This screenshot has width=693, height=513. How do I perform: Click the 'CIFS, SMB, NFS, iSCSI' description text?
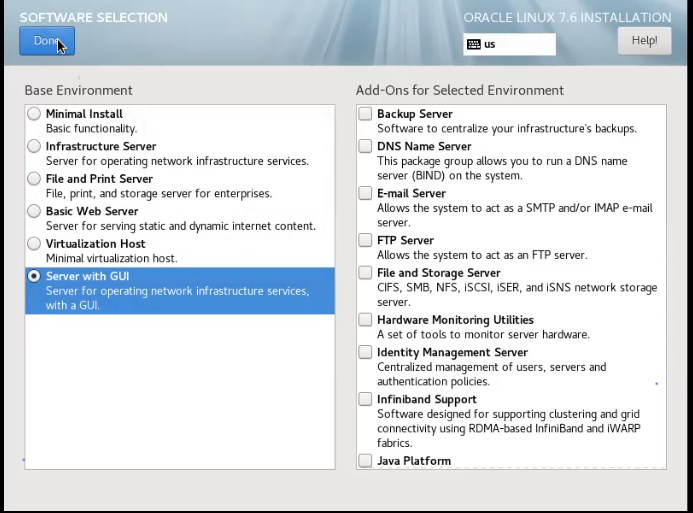coord(517,295)
